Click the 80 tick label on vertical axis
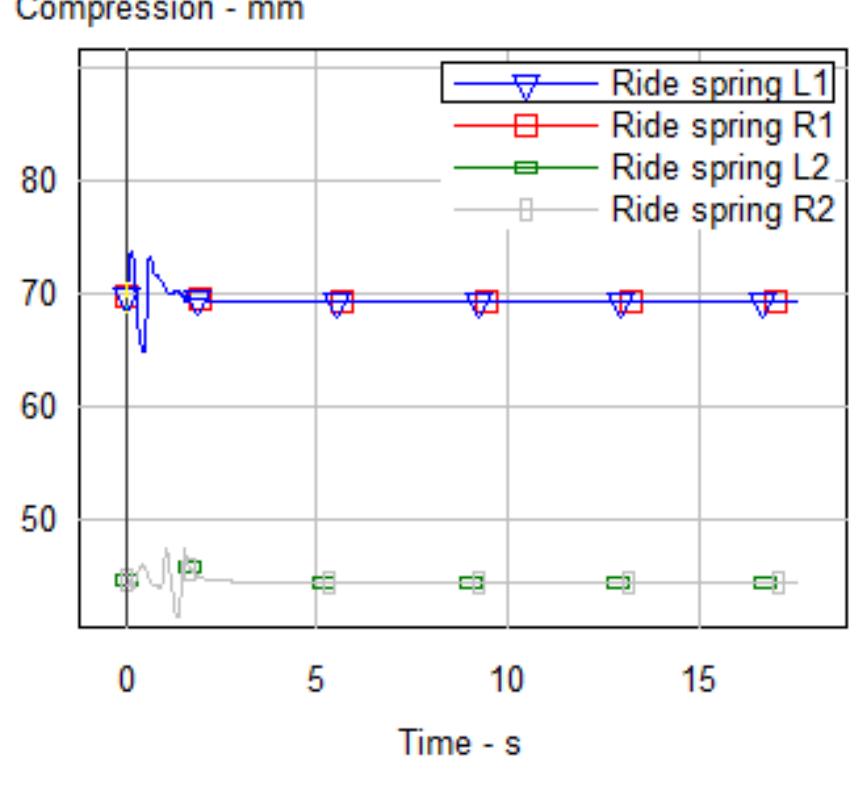The height and width of the screenshot is (786, 856). 44,181
